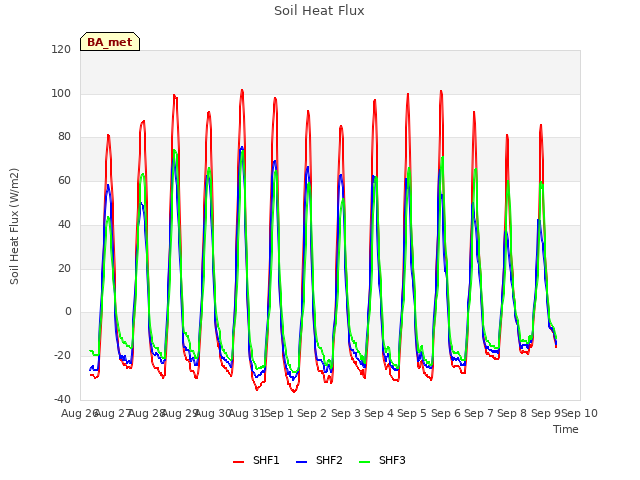The image size is (640, 480).
Task: Click the 100 y-axis tick label
Action: tap(61, 93)
